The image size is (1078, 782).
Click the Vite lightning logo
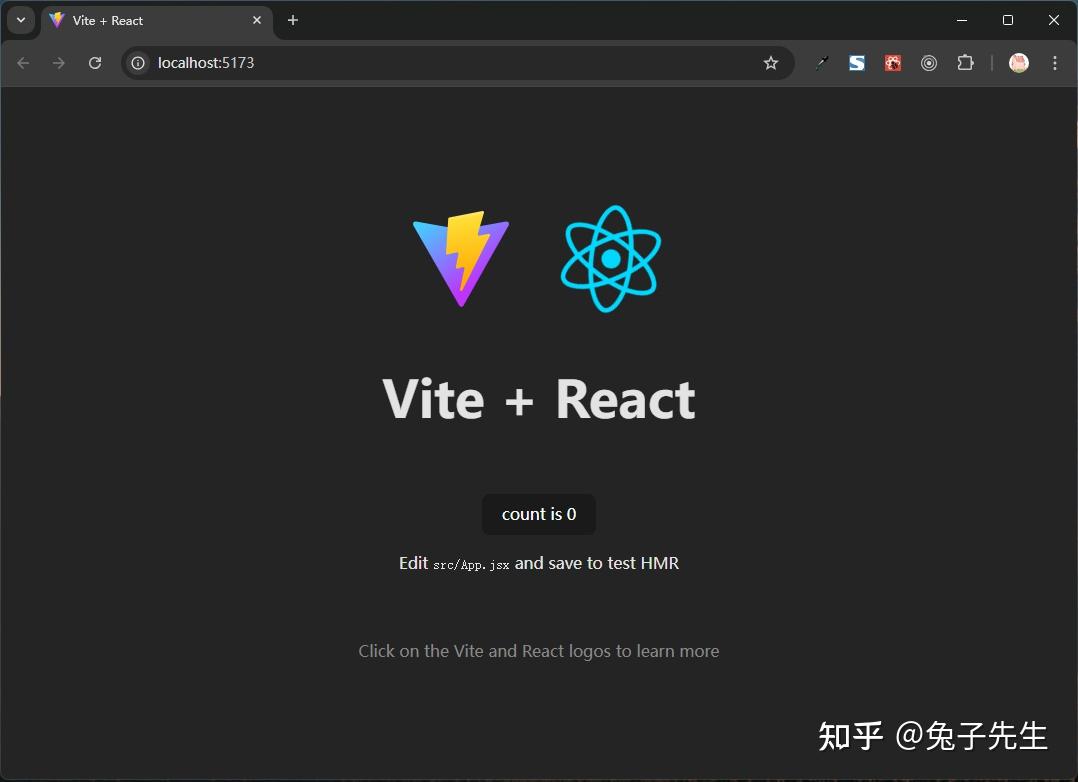point(460,258)
